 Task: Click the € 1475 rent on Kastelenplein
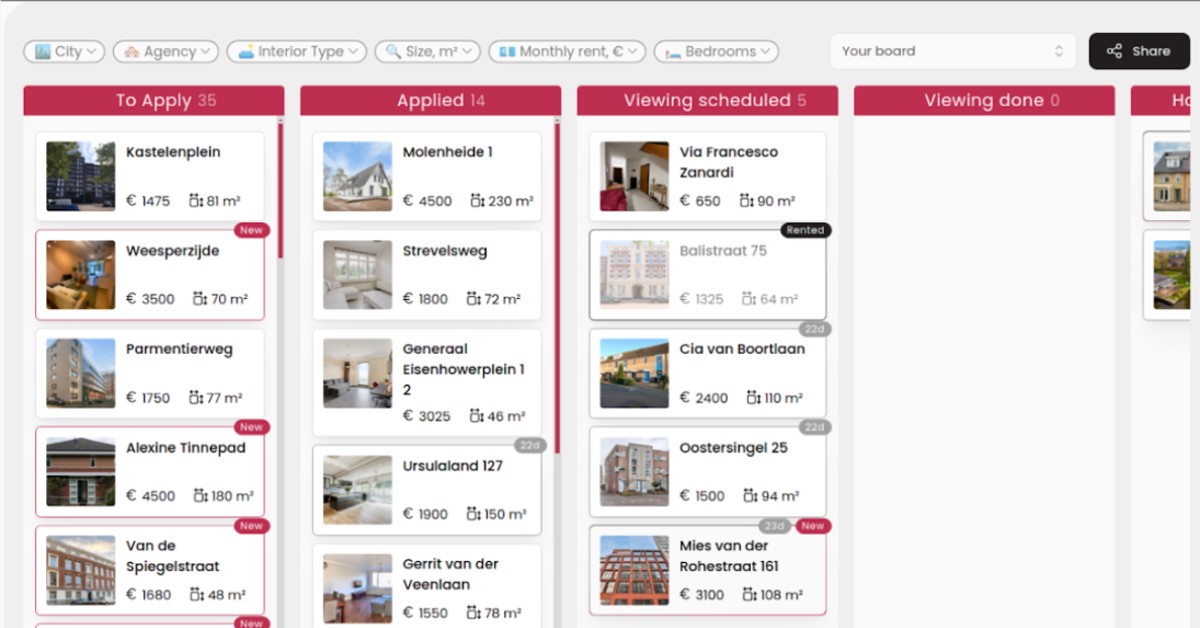click(148, 201)
